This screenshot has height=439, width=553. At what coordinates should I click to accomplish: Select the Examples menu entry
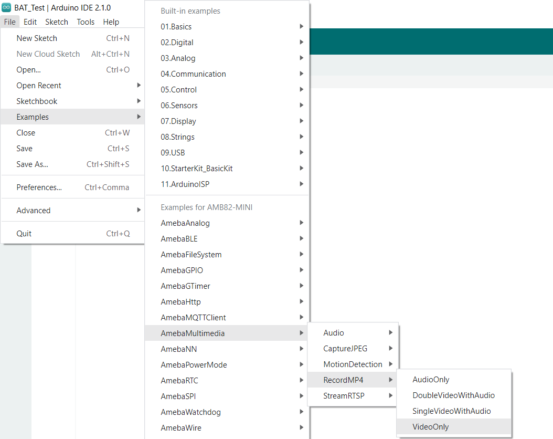[73, 117]
